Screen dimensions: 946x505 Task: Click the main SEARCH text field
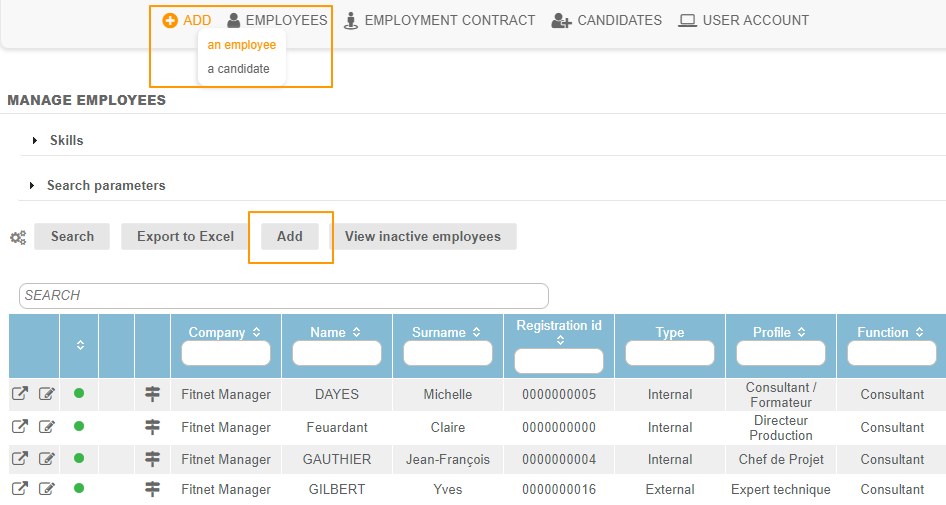pos(284,295)
